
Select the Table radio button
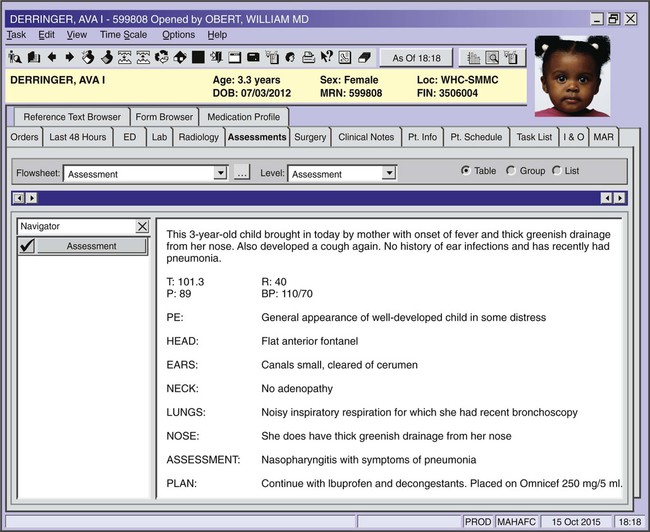click(466, 171)
